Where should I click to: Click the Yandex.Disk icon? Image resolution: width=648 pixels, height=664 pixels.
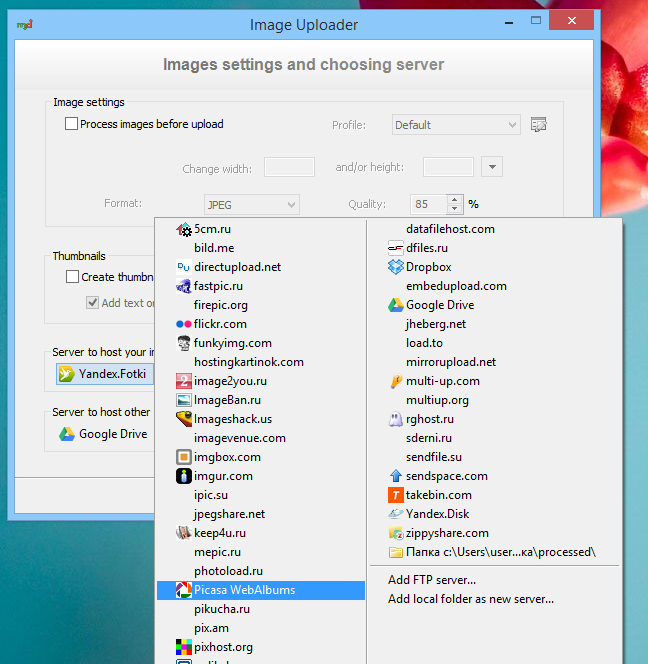tap(396, 514)
